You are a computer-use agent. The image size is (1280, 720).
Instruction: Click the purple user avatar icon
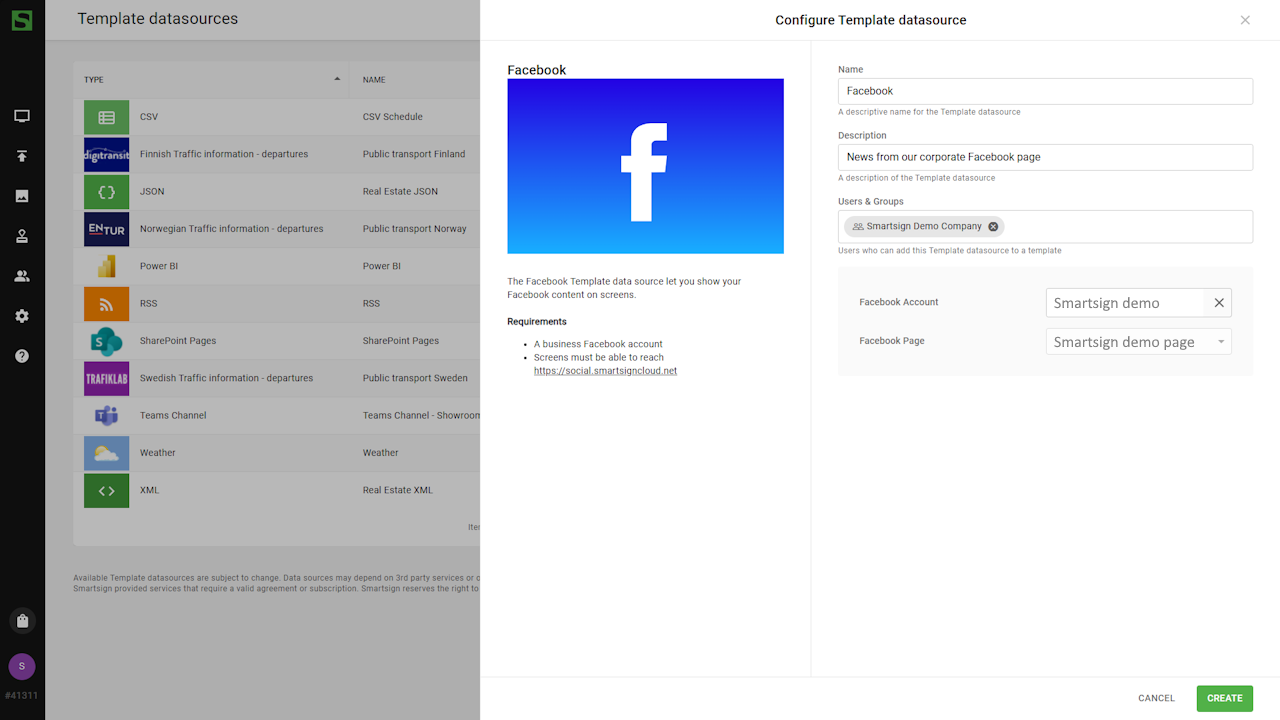pyautogui.click(x=22, y=667)
